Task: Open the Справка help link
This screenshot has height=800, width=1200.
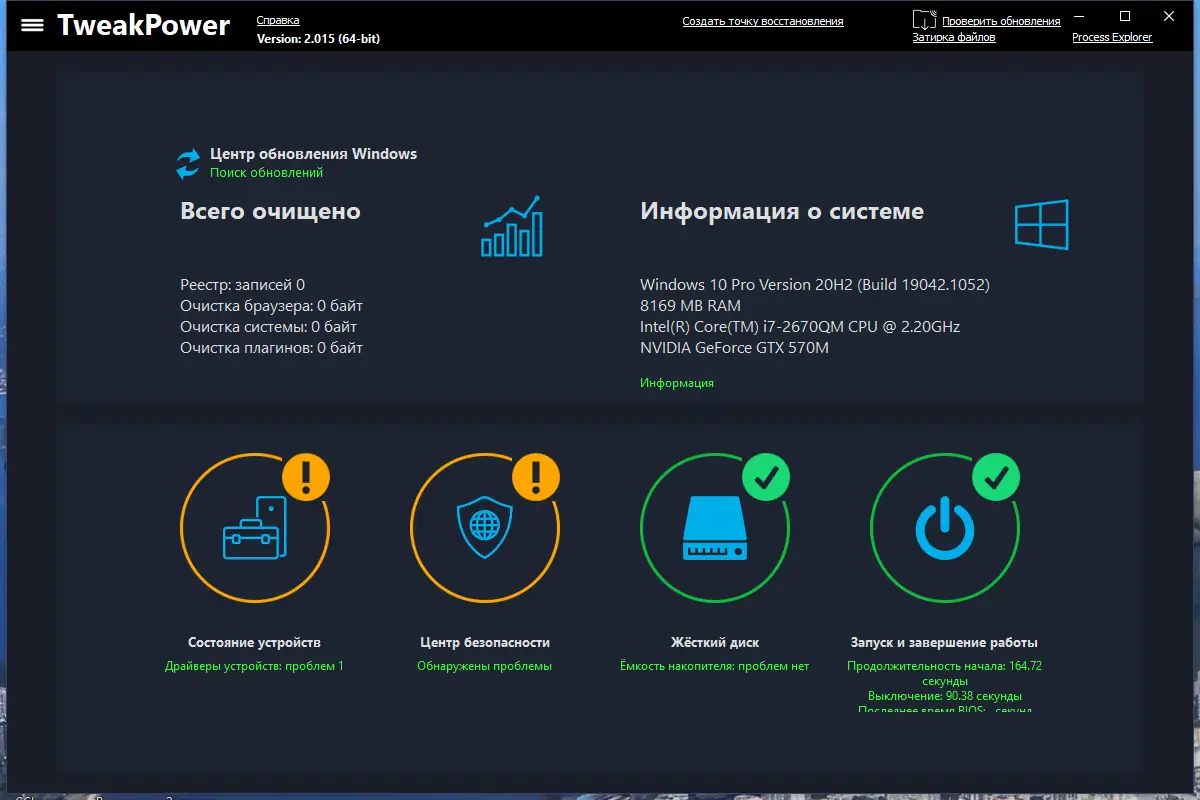Action: tap(278, 20)
